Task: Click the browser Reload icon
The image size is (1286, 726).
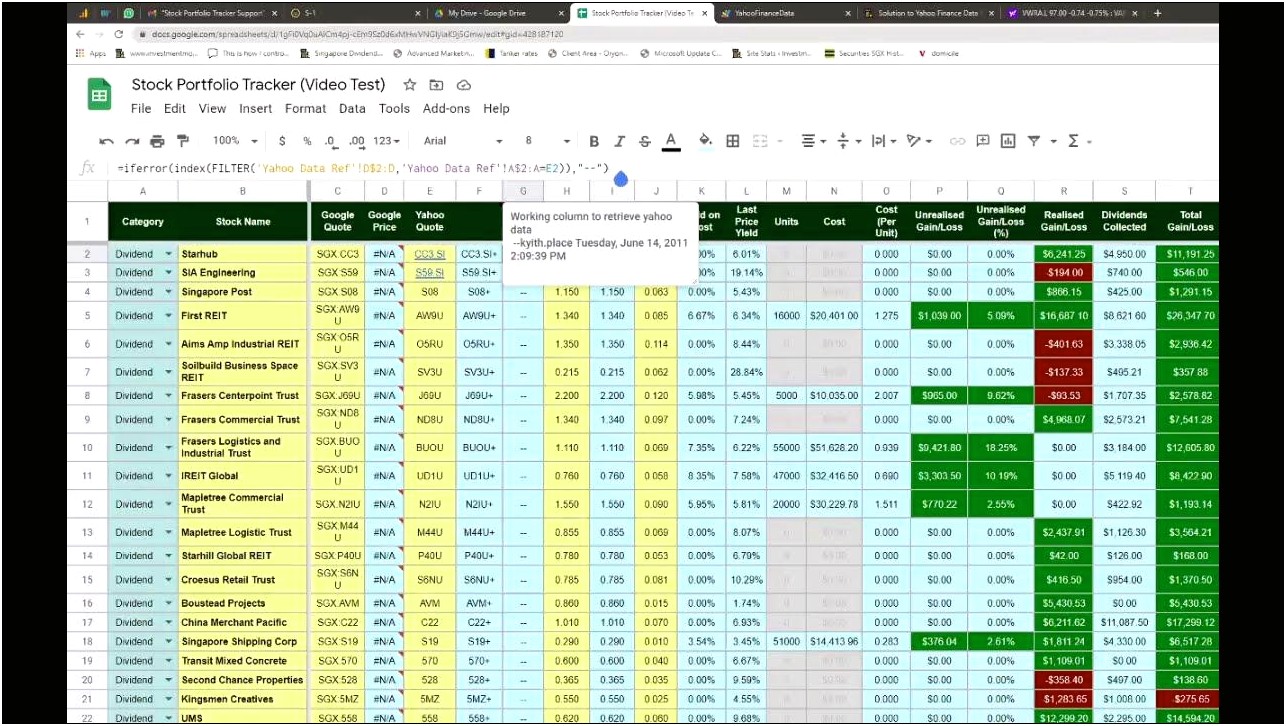Action: (x=119, y=34)
